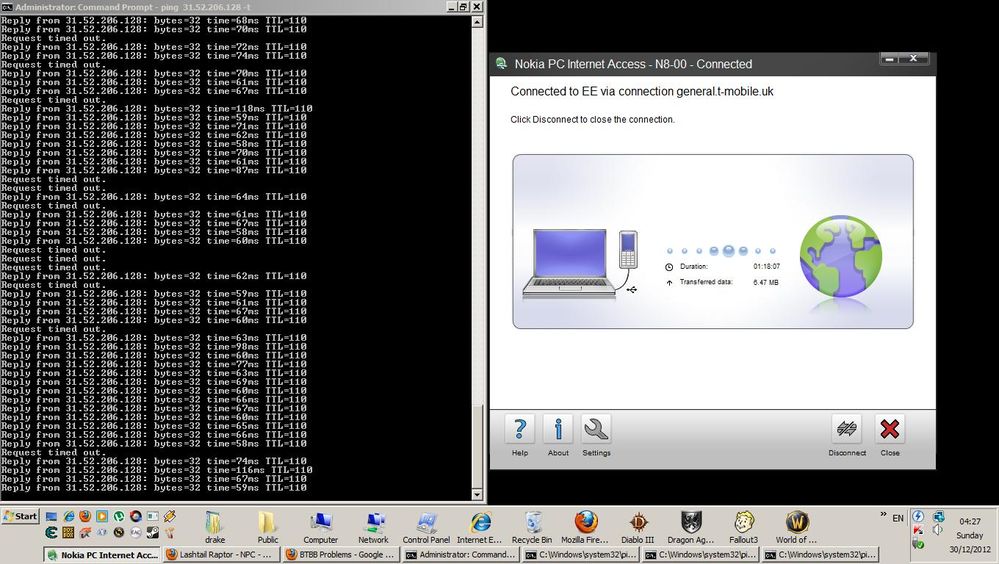Click the ping reply line with time=116ms

click(x=157, y=470)
